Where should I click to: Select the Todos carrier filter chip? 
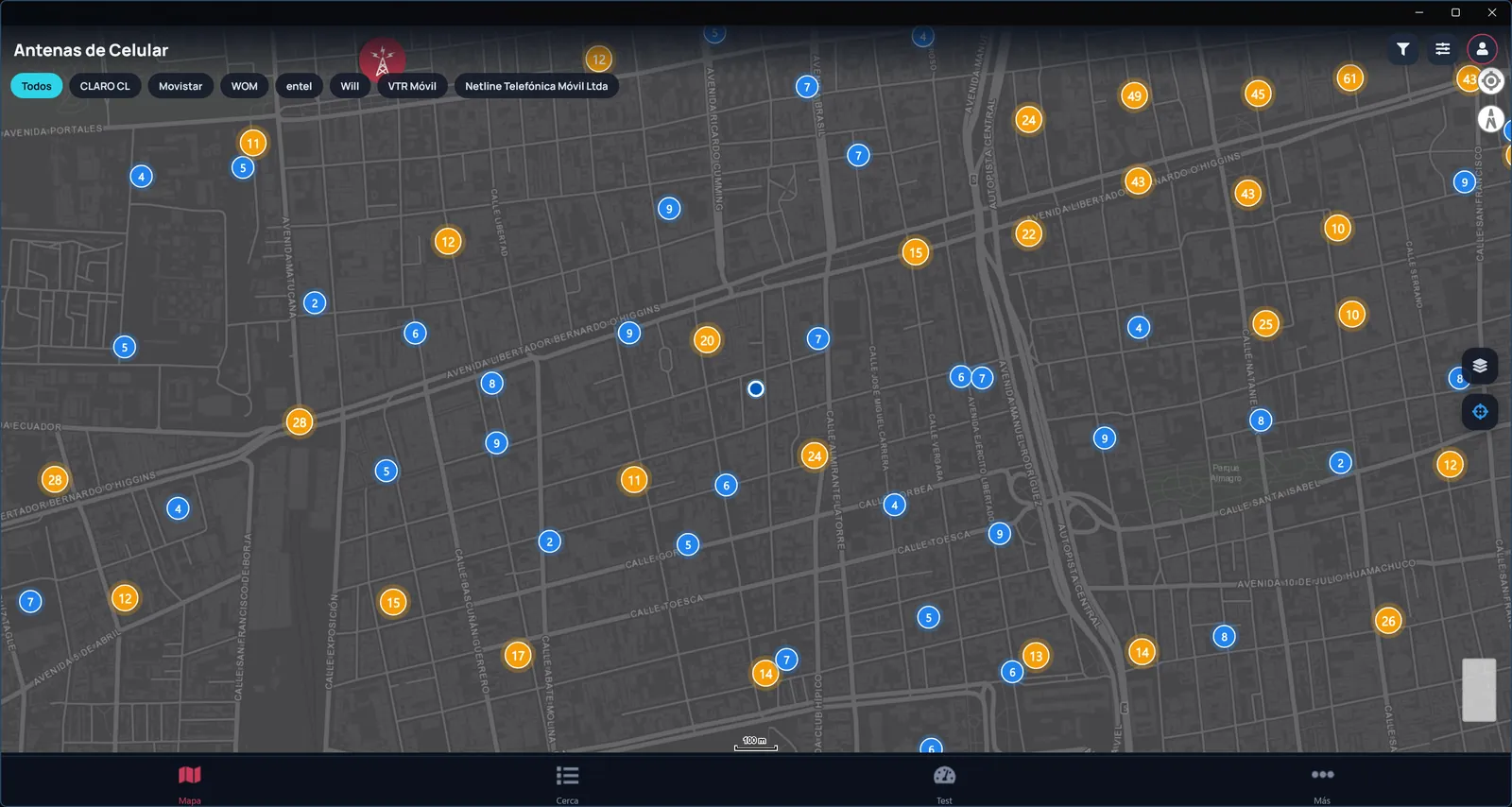(37, 86)
